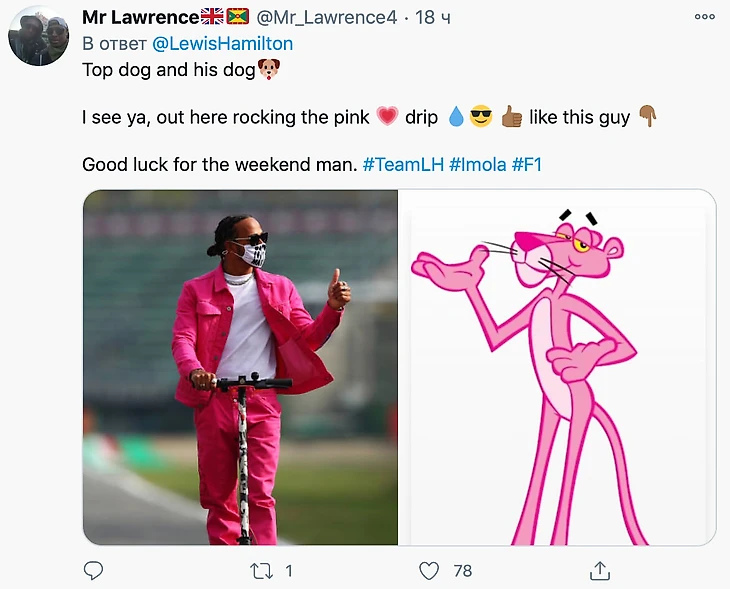Click the blue water droplet emoji
The height and width of the screenshot is (589, 730).
point(456,117)
